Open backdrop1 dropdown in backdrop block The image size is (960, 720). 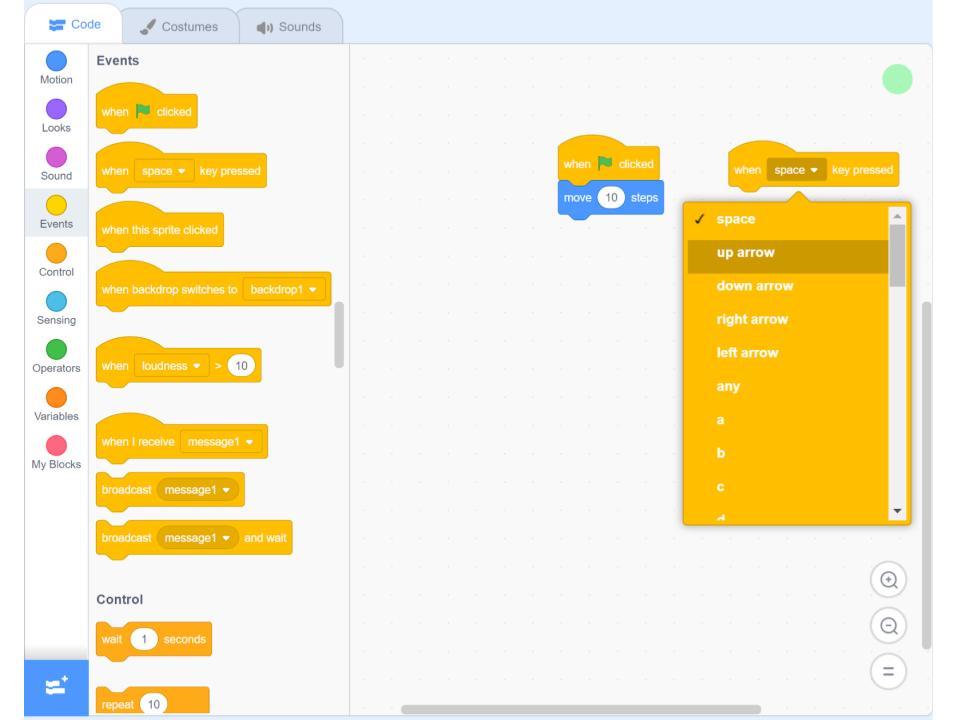coord(283,290)
